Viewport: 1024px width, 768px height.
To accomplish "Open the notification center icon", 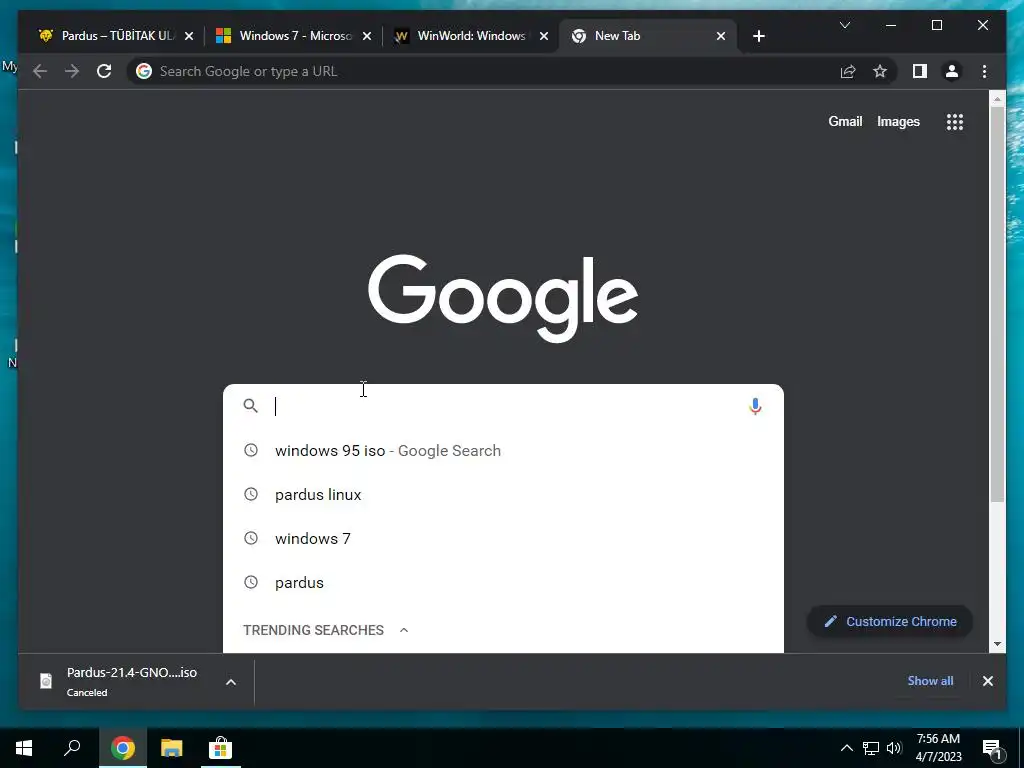I will tap(992, 749).
